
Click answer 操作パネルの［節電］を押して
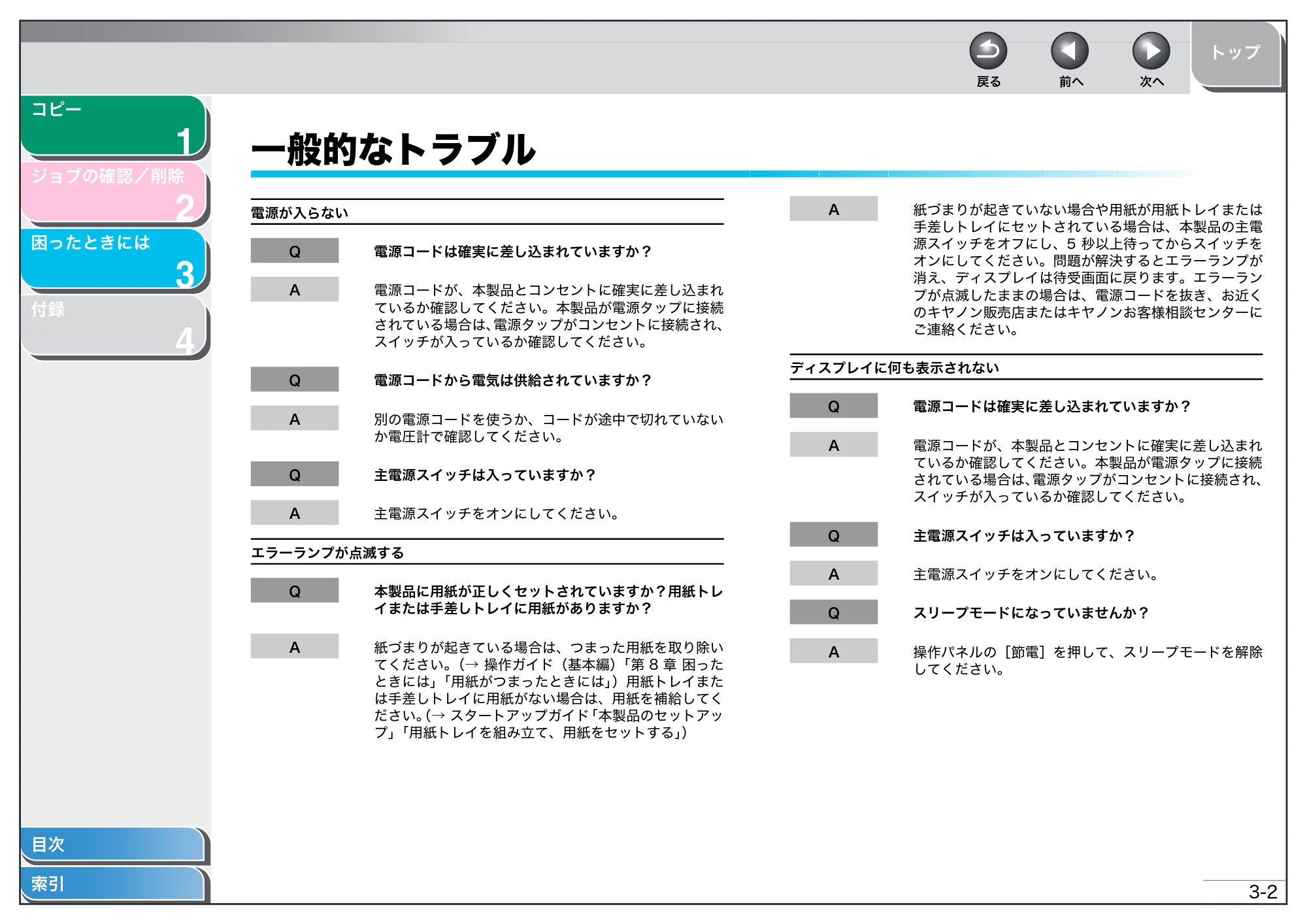pos(1087,661)
